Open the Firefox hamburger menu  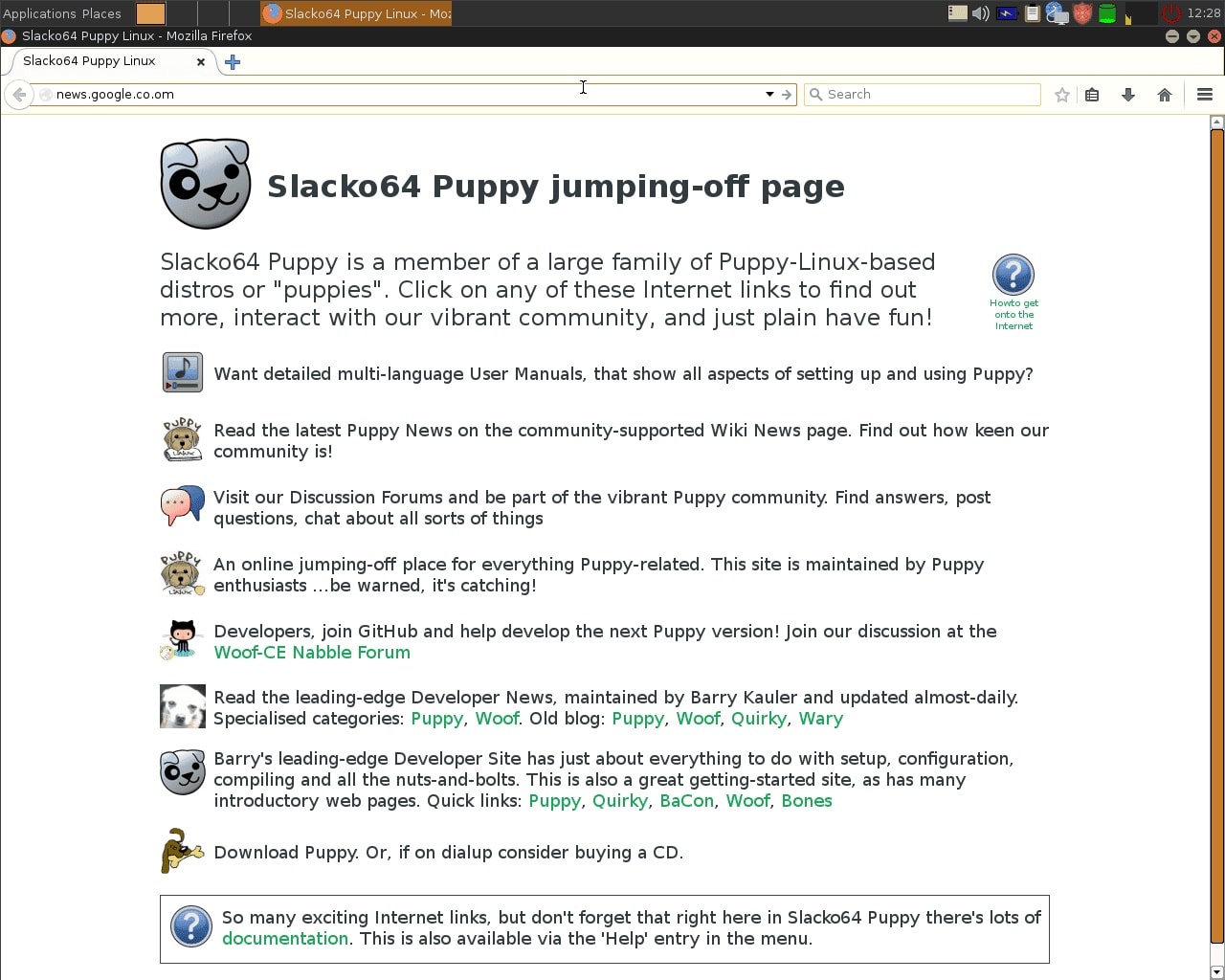coord(1205,94)
